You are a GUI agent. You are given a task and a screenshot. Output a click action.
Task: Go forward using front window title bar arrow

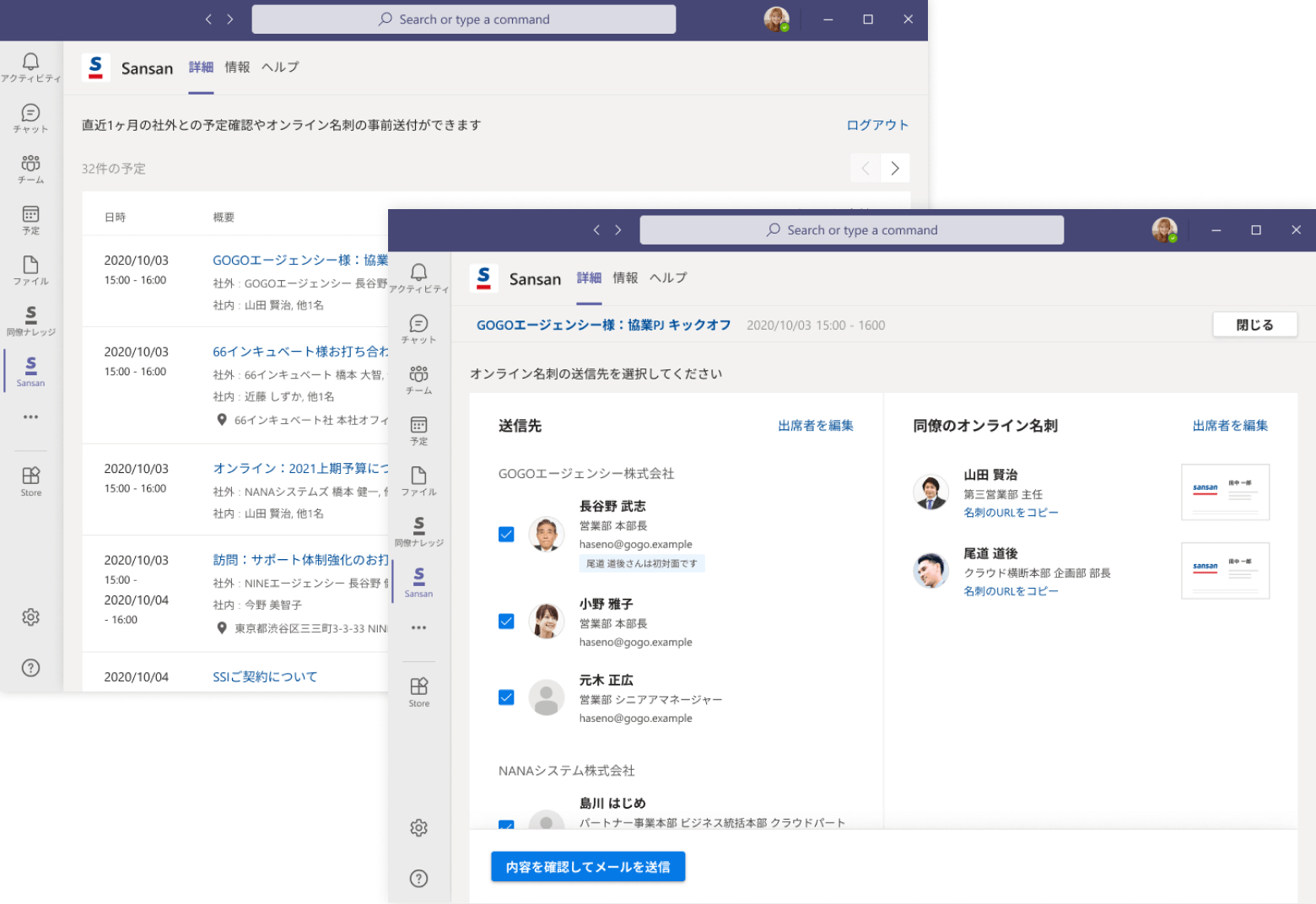point(618,229)
